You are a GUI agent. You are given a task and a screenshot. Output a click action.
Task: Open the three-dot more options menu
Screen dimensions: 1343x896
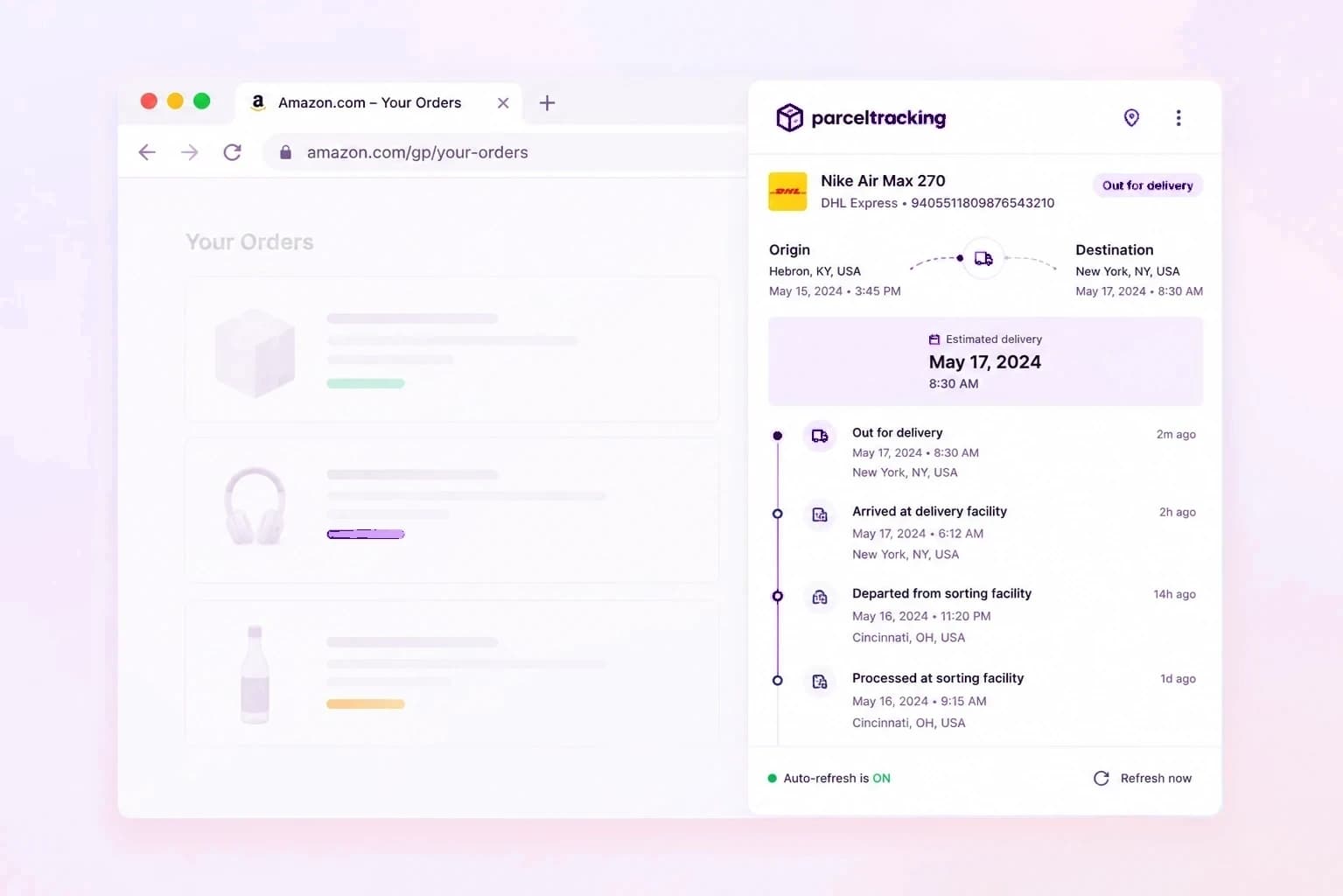pyautogui.click(x=1179, y=118)
